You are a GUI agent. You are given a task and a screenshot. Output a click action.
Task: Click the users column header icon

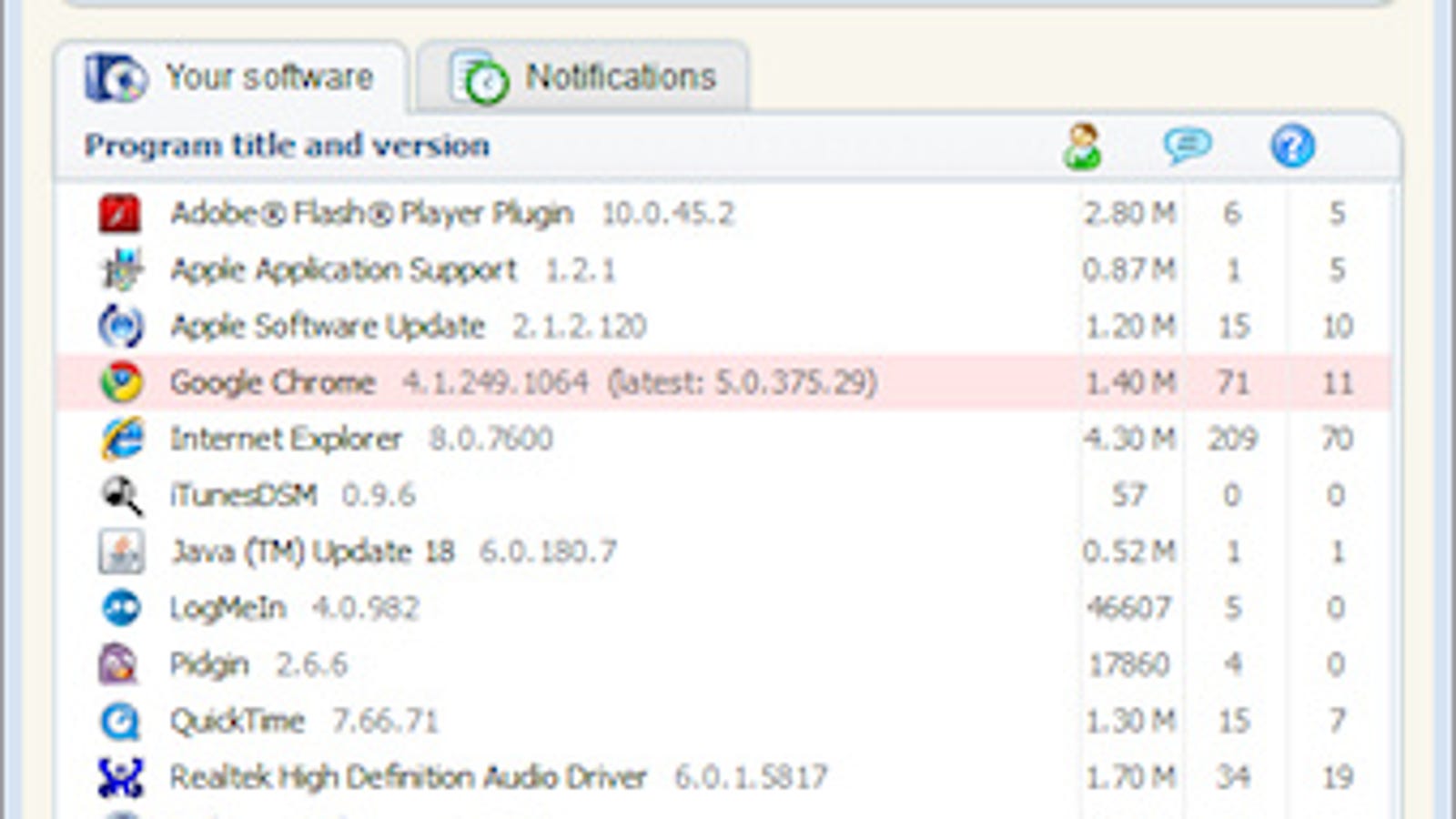pos(1082,146)
